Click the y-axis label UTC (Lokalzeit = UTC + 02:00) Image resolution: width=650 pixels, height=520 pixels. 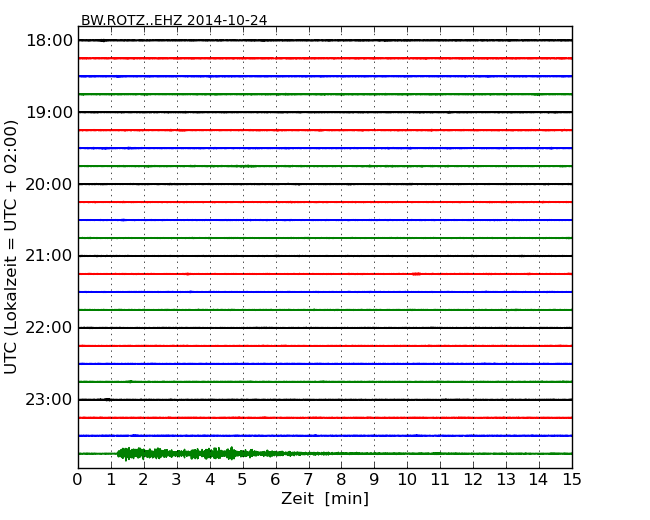(10, 247)
